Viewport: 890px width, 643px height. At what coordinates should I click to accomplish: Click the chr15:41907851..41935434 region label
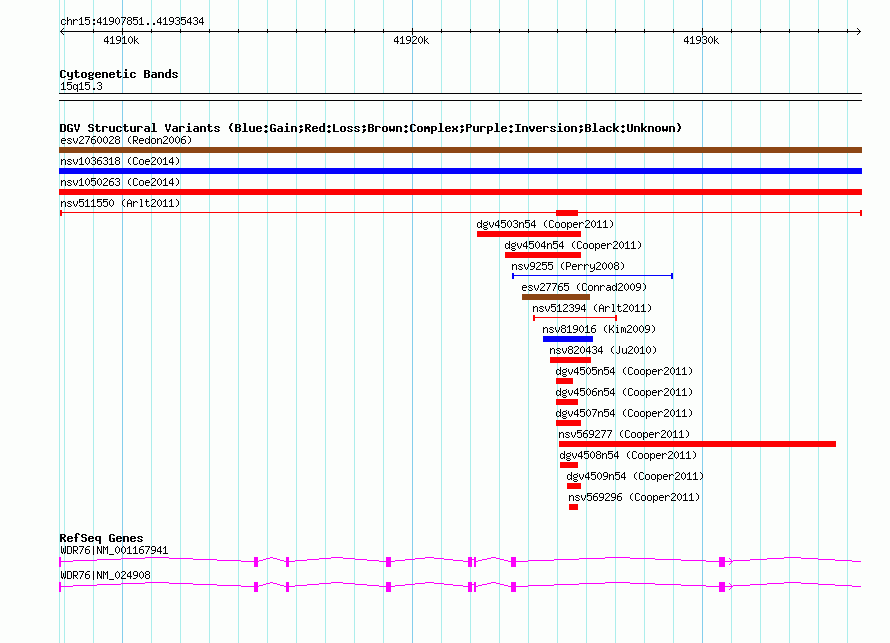click(x=132, y=22)
